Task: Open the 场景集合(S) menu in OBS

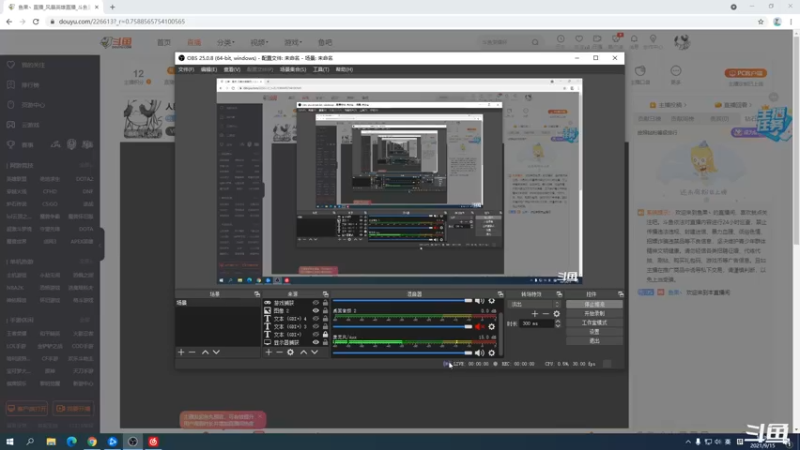Action: pos(293,69)
